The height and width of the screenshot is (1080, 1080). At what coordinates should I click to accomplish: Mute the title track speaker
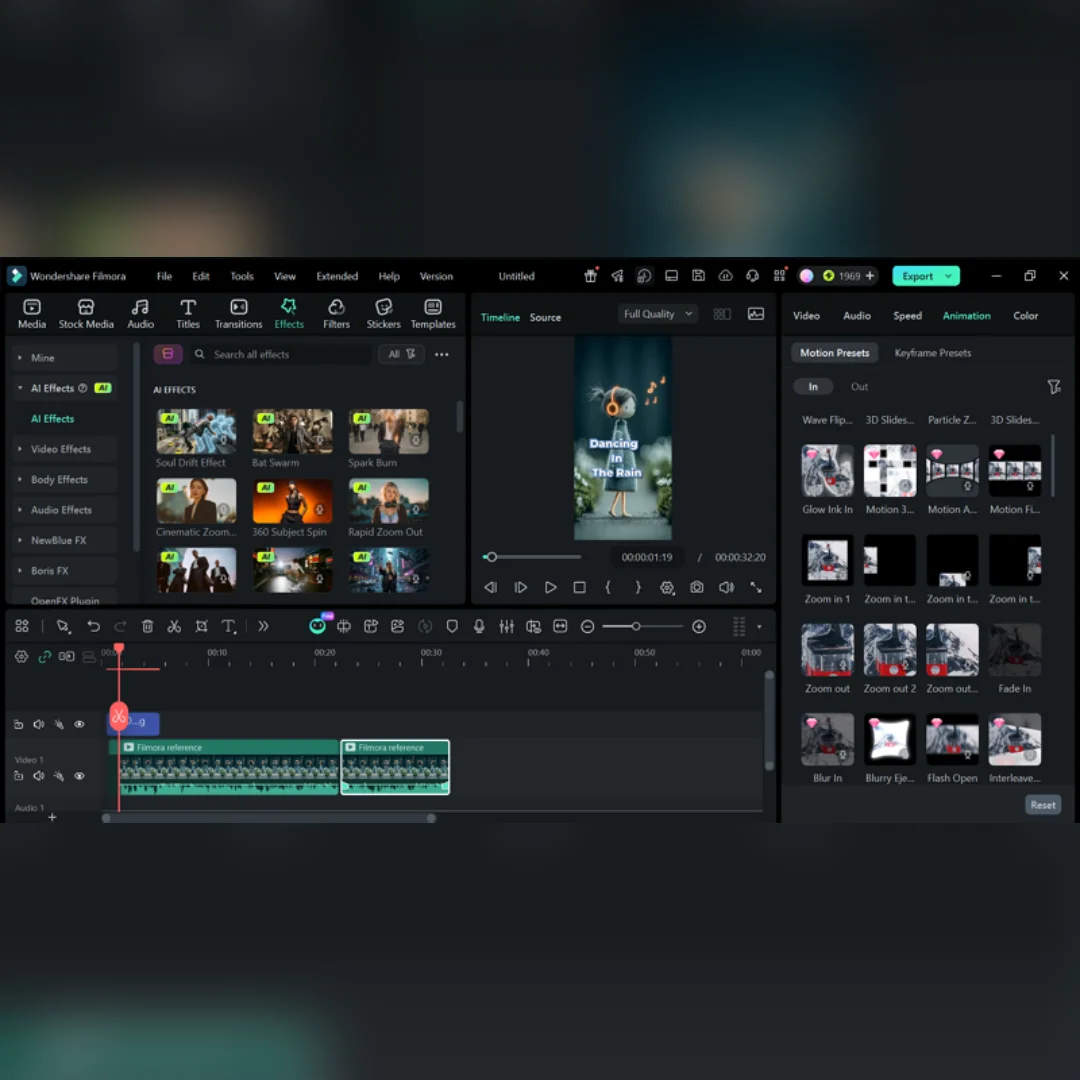(x=39, y=724)
